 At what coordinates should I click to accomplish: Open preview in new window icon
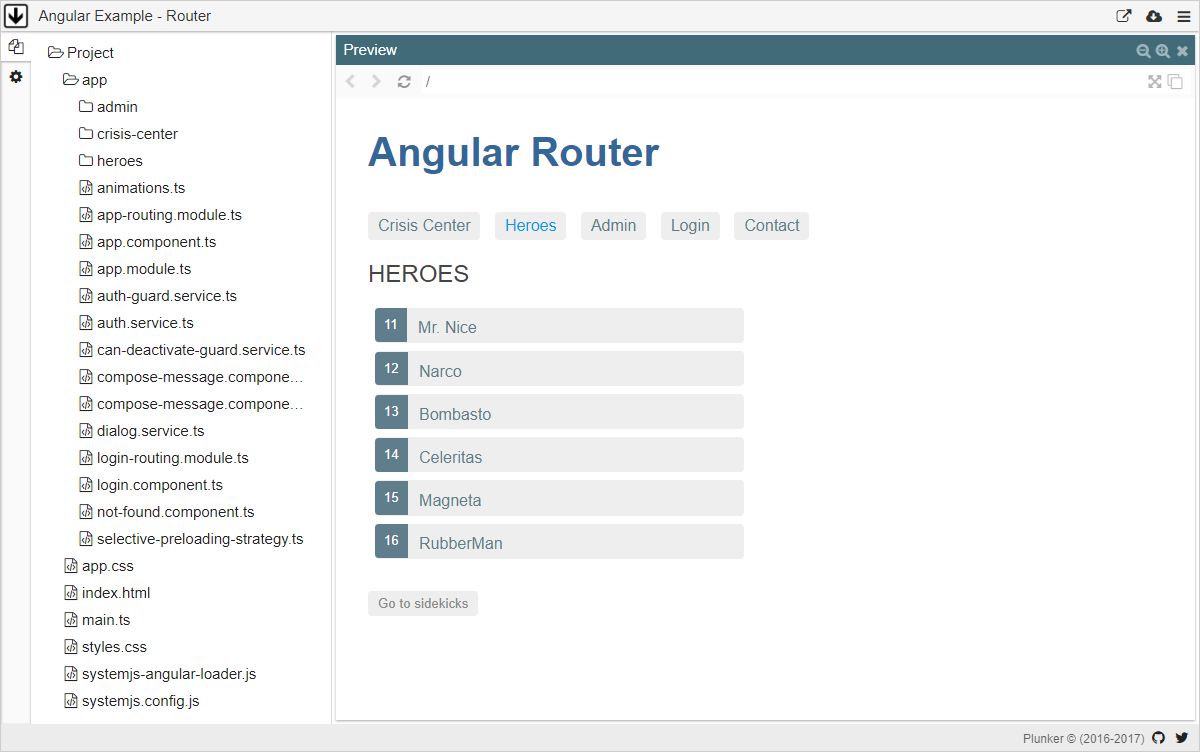(1124, 16)
